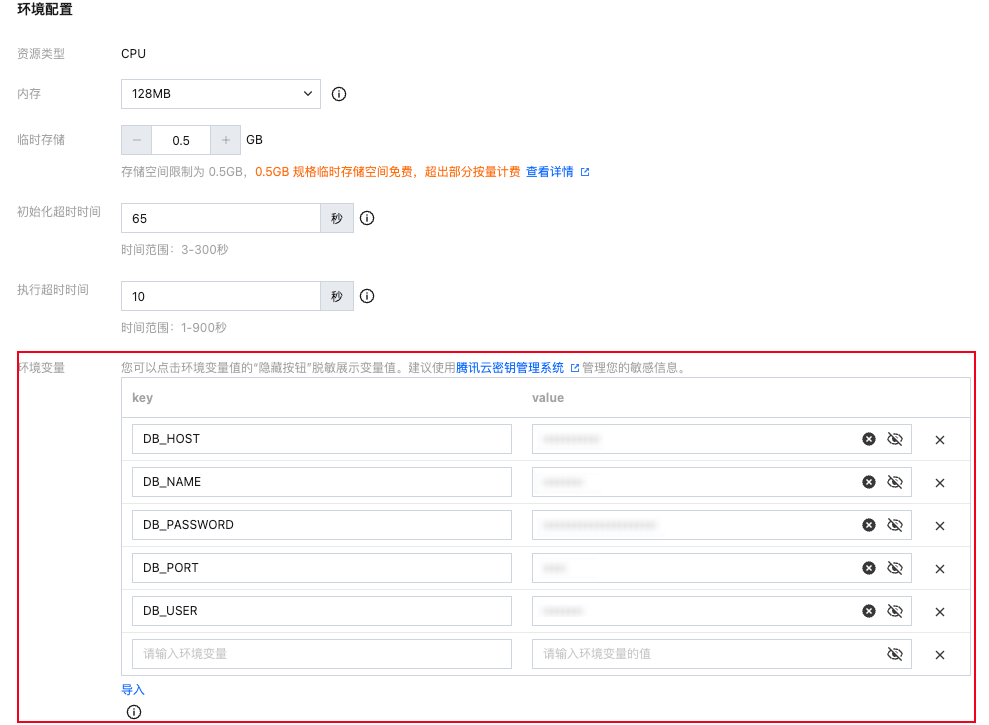Click the DB_HOST key field
This screenshot has height=725, width=989.
click(x=322, y=439)
